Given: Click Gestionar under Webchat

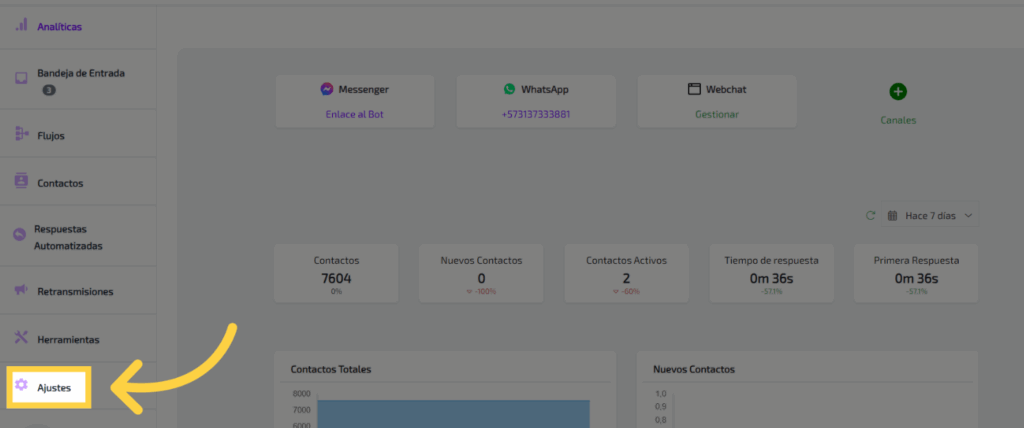Looking at the screenshot, I should [717, 114].
